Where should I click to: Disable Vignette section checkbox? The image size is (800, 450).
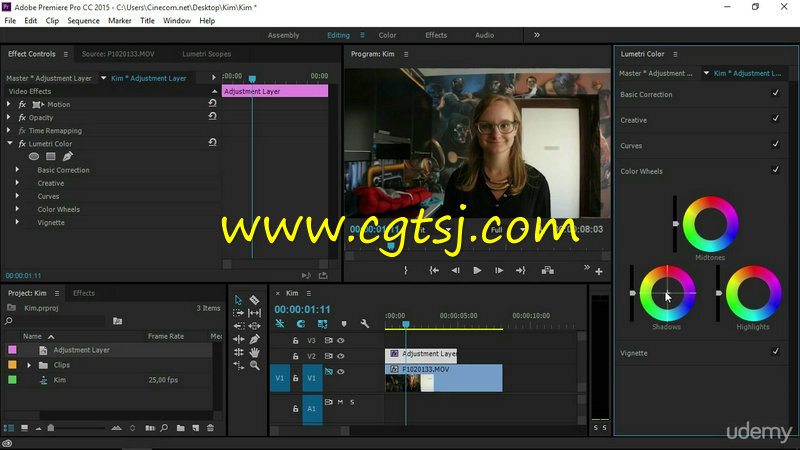(776, 352)
